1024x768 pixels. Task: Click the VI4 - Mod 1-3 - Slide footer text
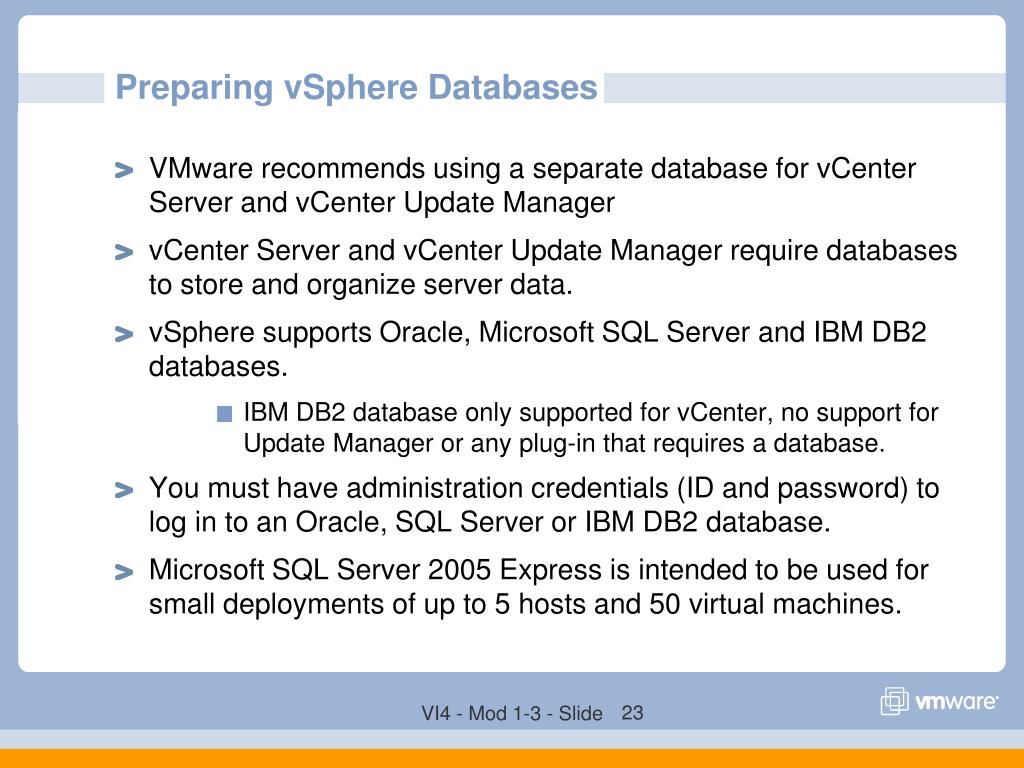point(511,713)
